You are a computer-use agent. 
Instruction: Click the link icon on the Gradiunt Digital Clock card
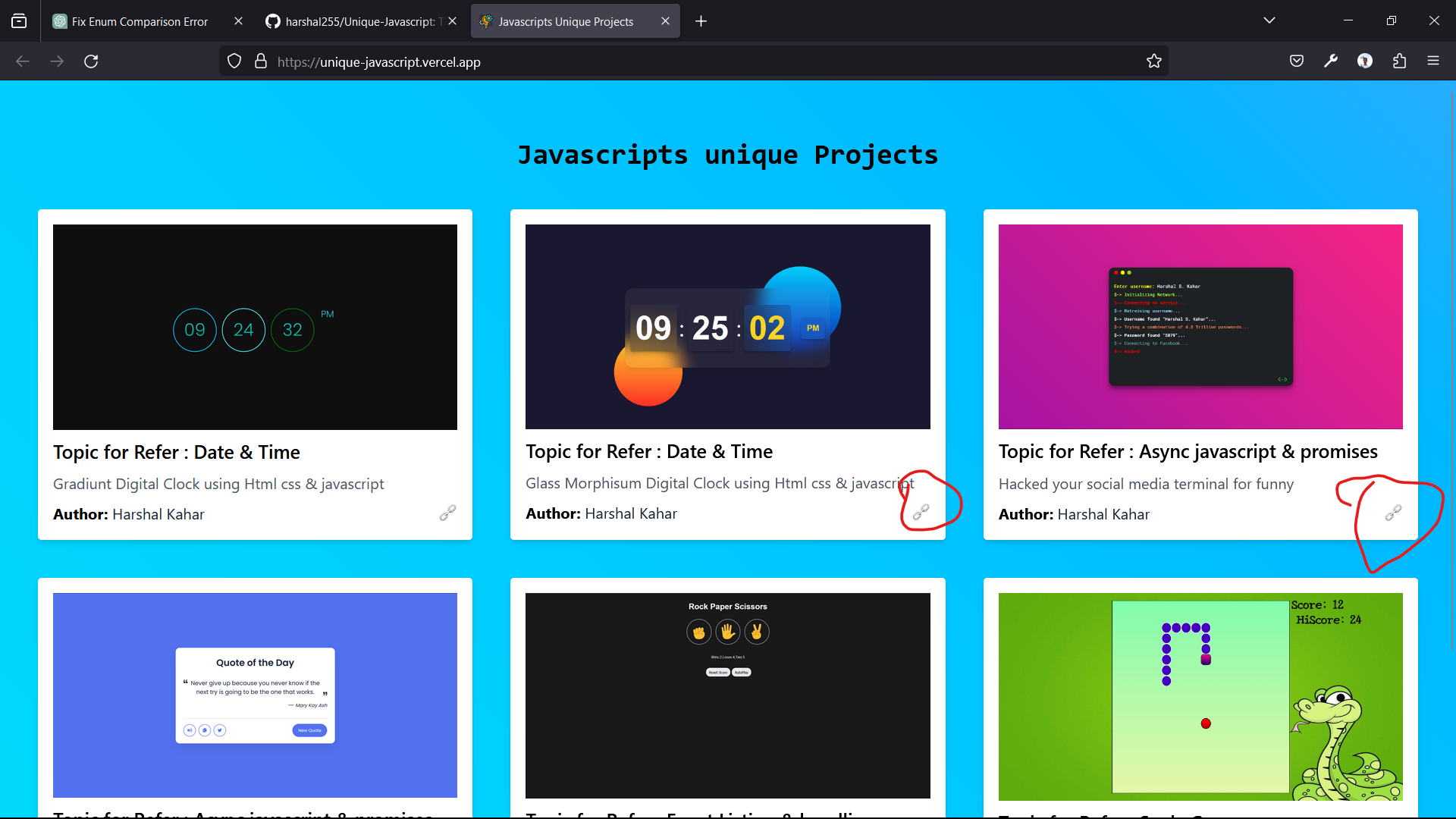(x=447, y=513)
